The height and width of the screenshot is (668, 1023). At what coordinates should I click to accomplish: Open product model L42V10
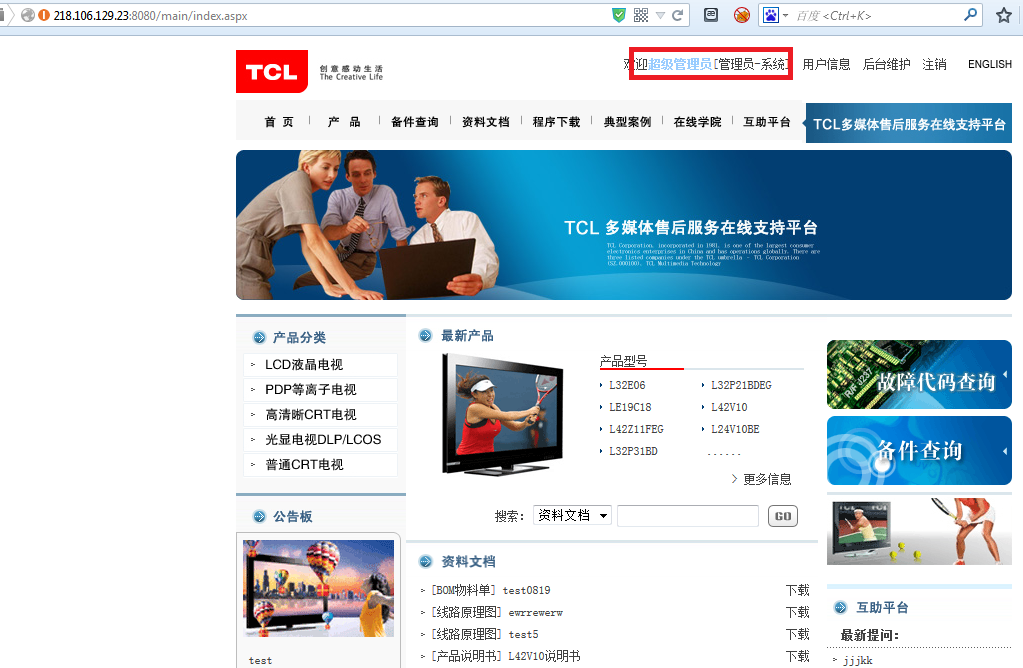coord(729,407)
